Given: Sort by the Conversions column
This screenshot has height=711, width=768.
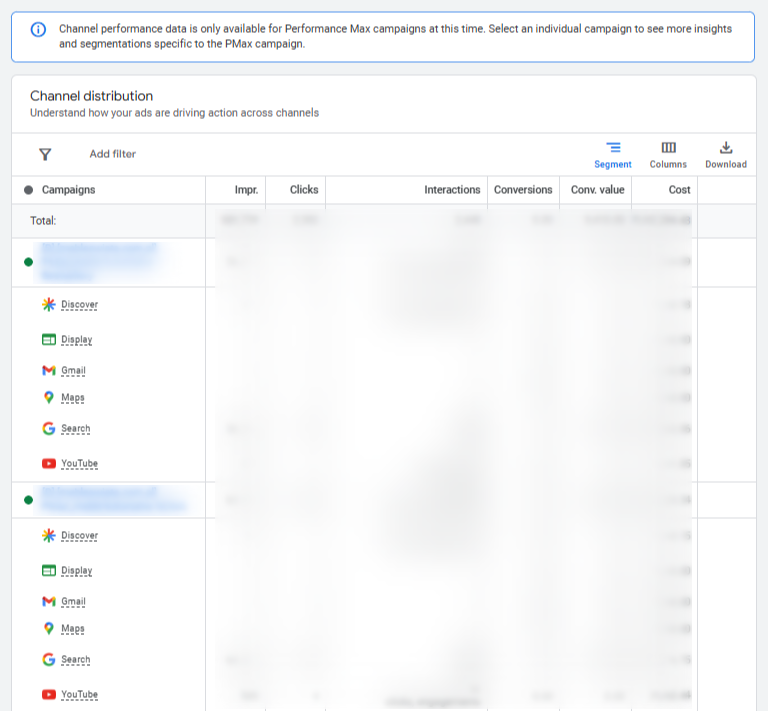Looking at the screenshot, I should 523,190.
